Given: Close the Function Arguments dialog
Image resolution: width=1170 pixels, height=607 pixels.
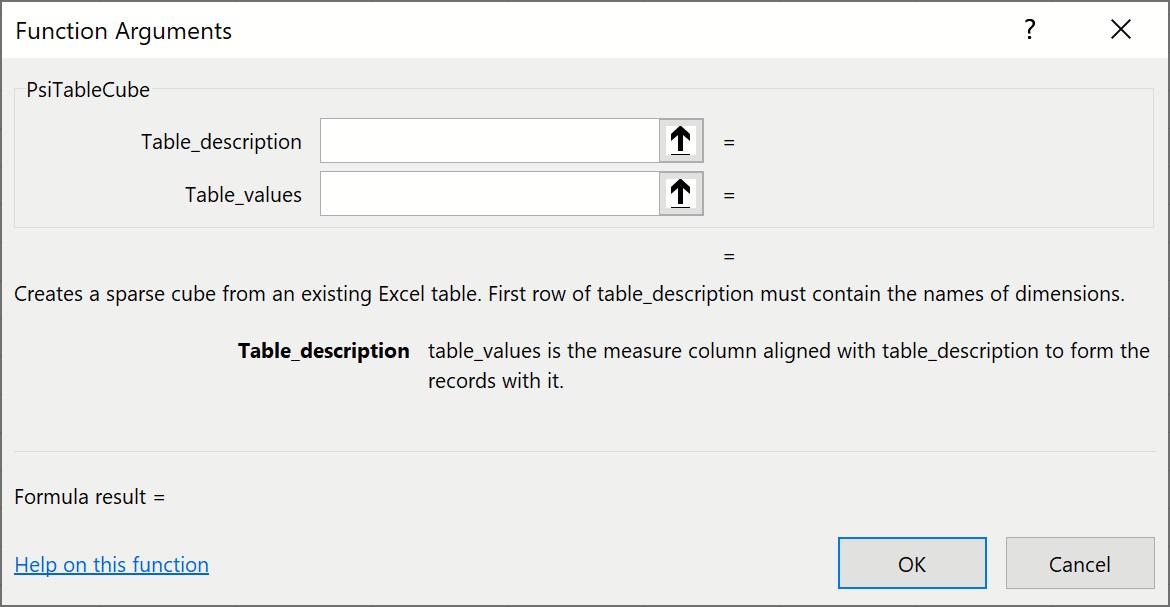Looking at the screenshot, I should [1120, 30].
